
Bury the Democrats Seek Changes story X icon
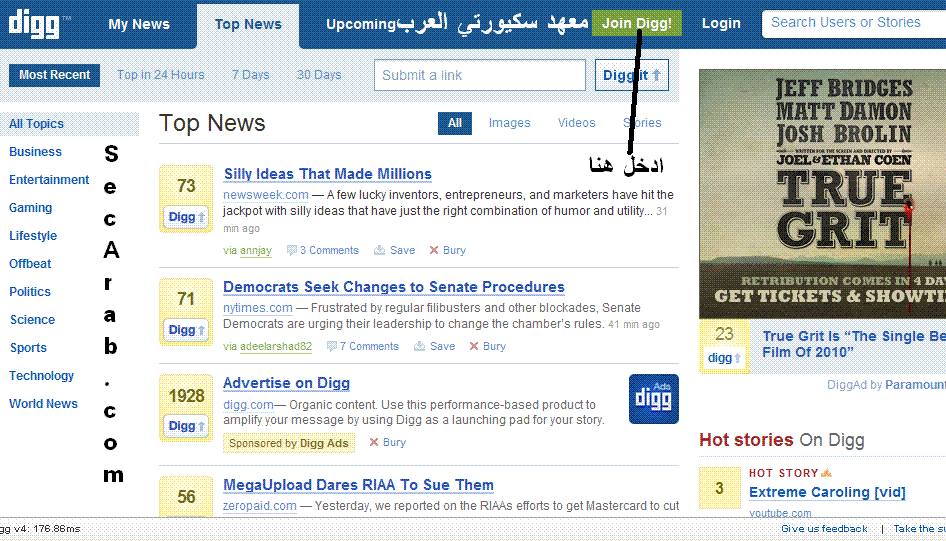[474, 346]
